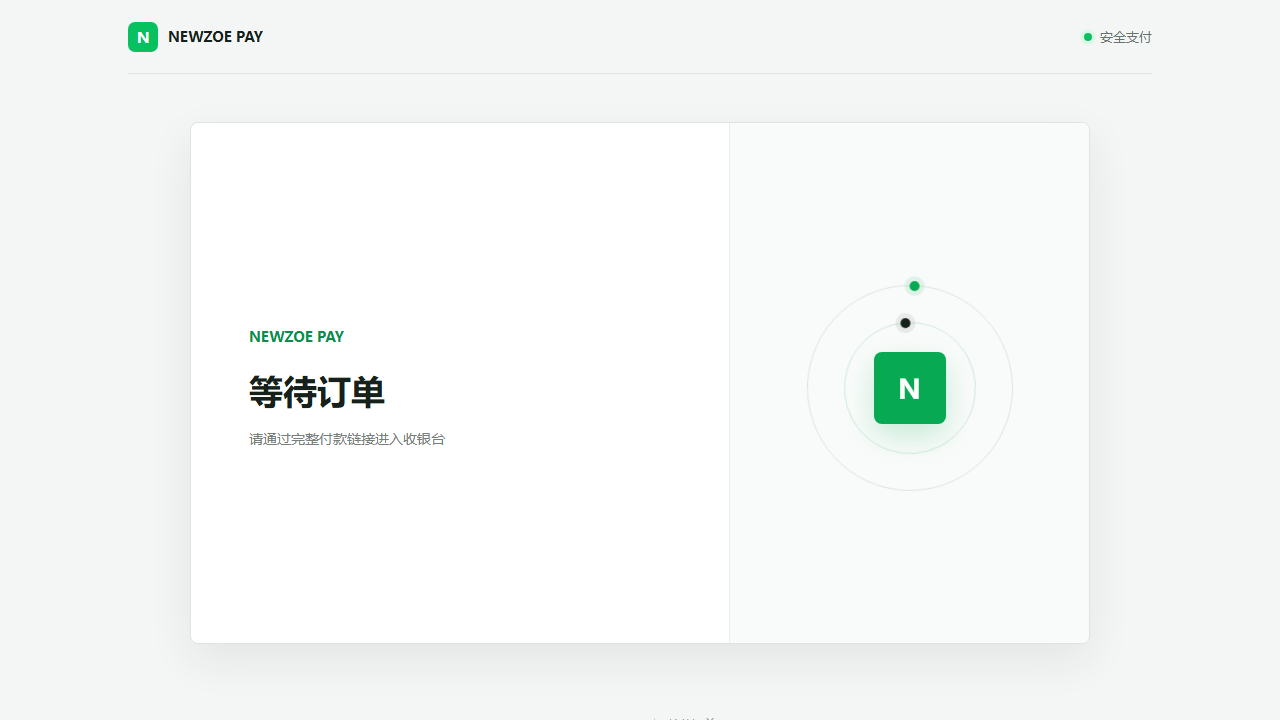Click the green N logo in header
The width and height of the screenshot is (1280, 720).
(x=143, y=37)
